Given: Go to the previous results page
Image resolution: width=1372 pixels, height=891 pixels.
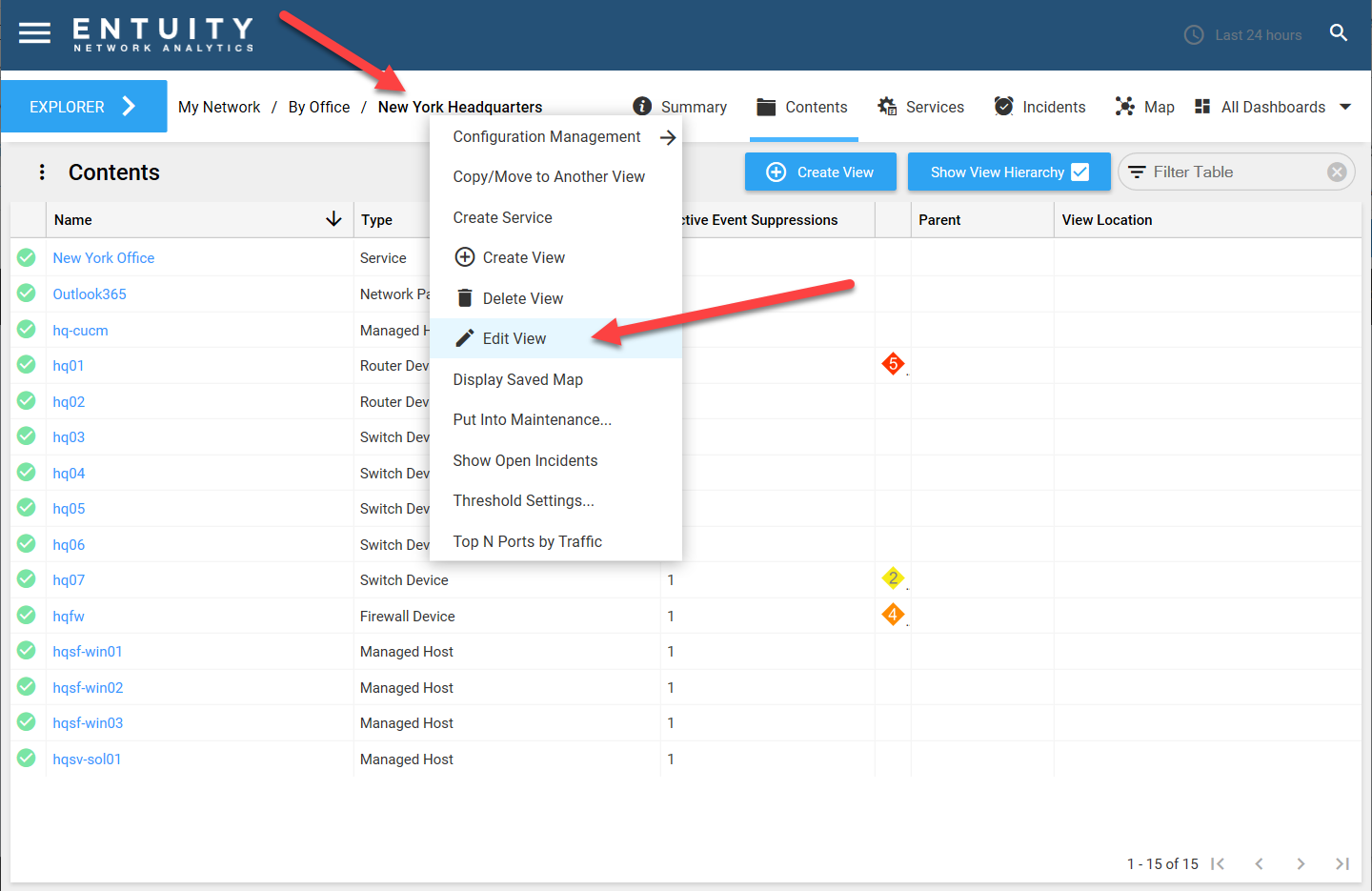Looking at the screenshot, I should coord(1260,863).
